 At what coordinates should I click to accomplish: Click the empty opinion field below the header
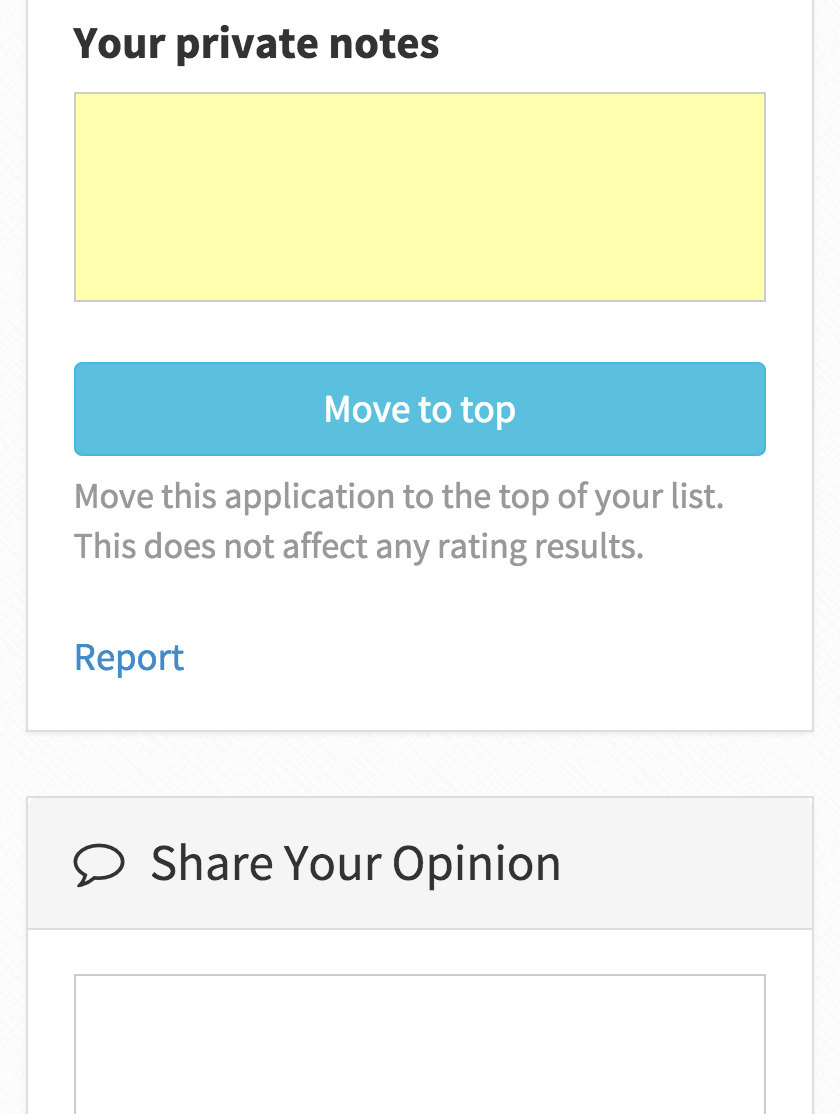pos(420,1044)
